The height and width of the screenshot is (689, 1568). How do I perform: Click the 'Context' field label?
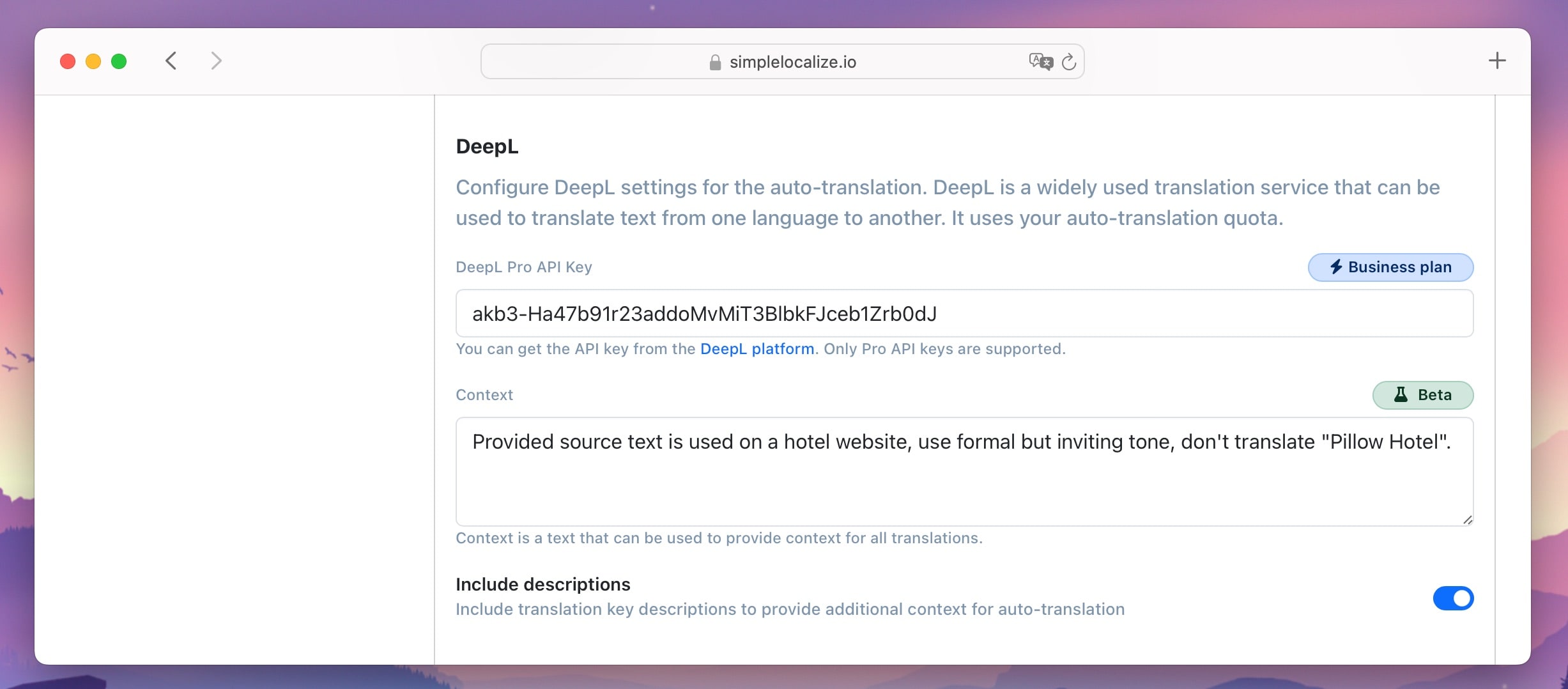click(484, 395)
